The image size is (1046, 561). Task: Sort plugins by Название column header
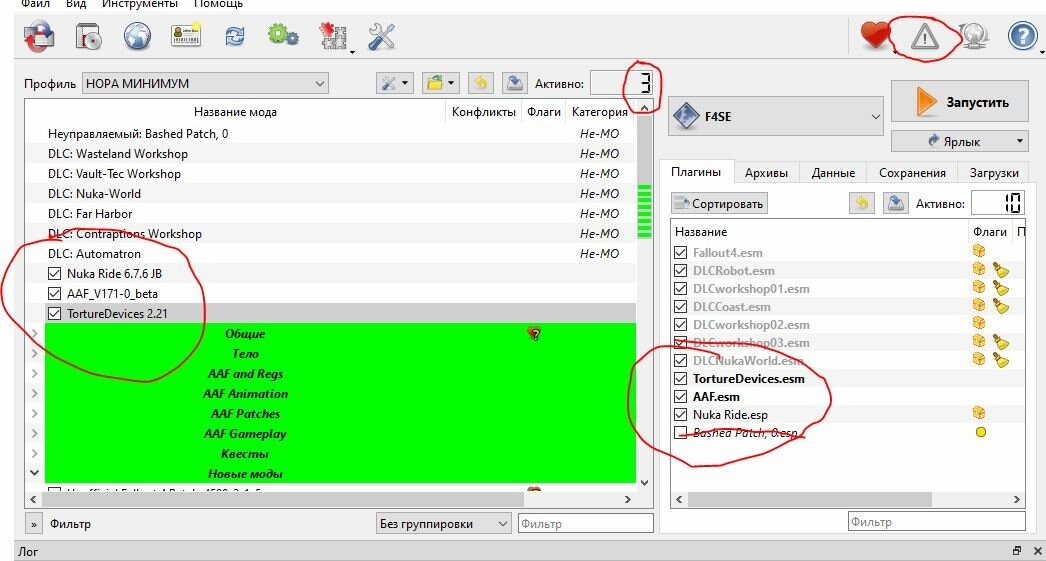[820, 232]
